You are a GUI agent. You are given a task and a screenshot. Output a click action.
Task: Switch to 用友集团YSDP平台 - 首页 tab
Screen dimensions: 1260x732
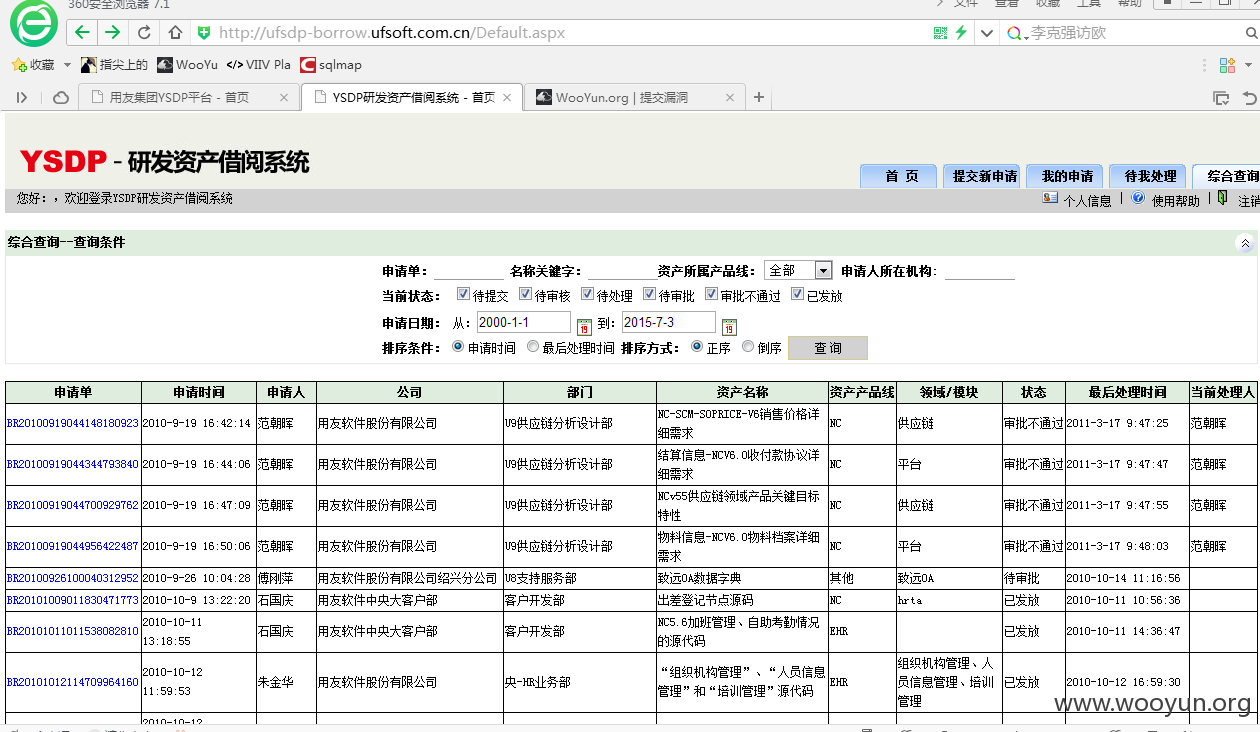point(190,97)
